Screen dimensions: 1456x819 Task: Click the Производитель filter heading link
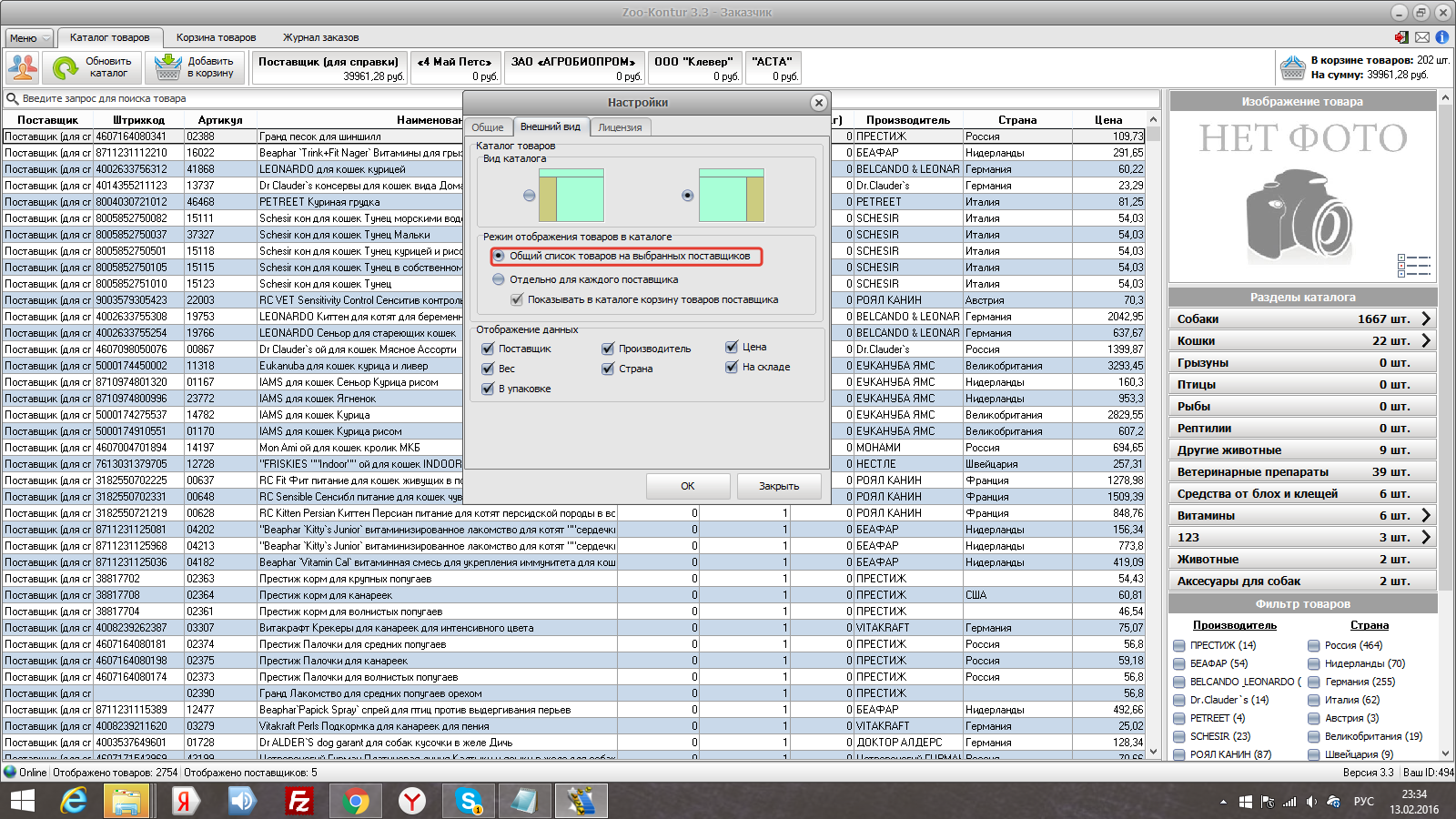(1235, 625)
